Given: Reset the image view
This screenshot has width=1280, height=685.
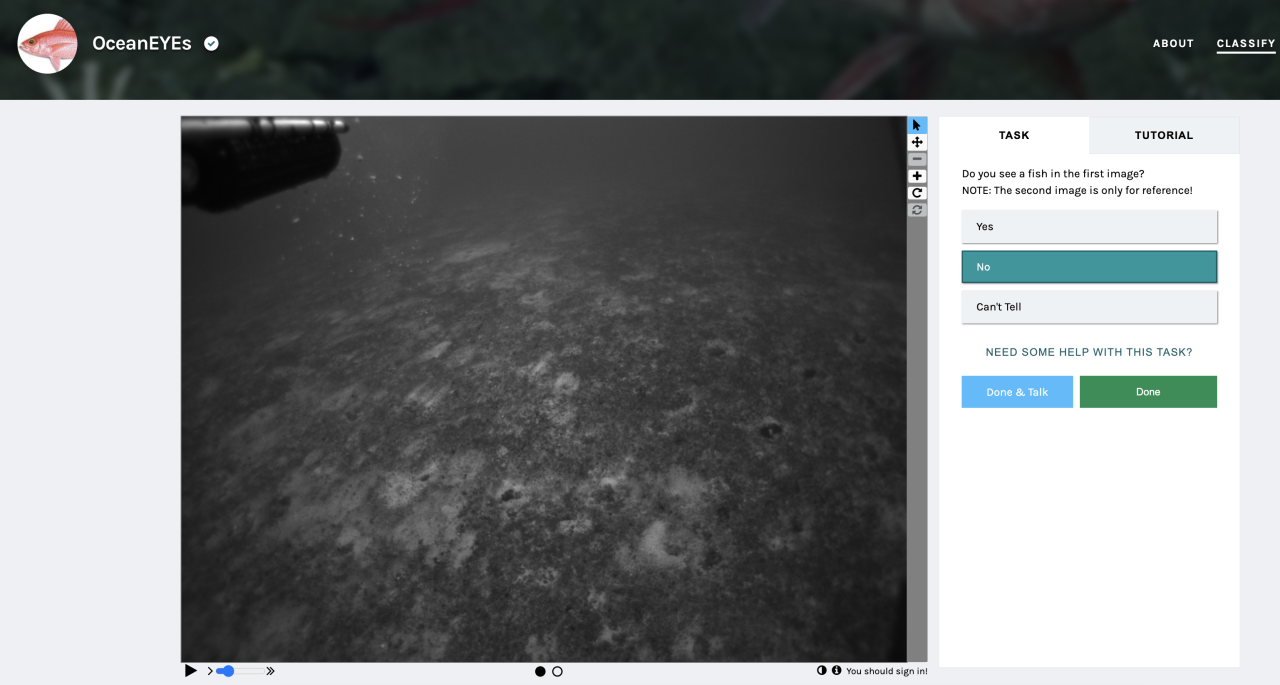Looking at the screenshot, I should [x=917, y=210].
